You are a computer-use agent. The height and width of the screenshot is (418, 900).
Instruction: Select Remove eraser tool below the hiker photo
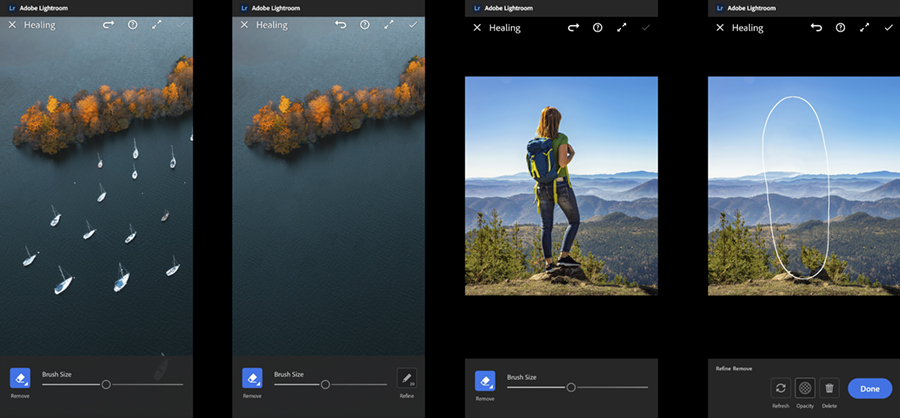coord(485,381)
